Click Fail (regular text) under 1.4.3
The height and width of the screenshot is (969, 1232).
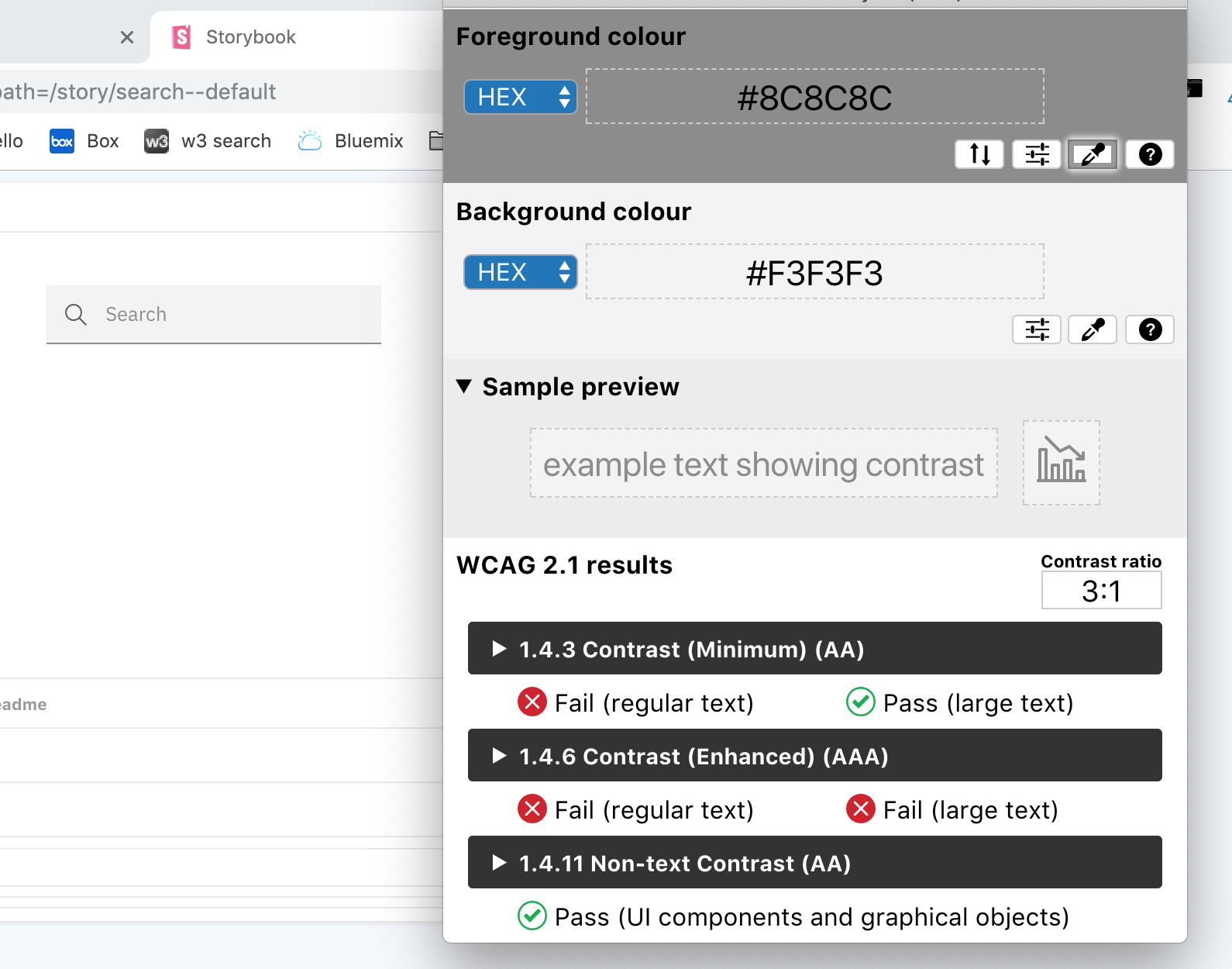635,702
